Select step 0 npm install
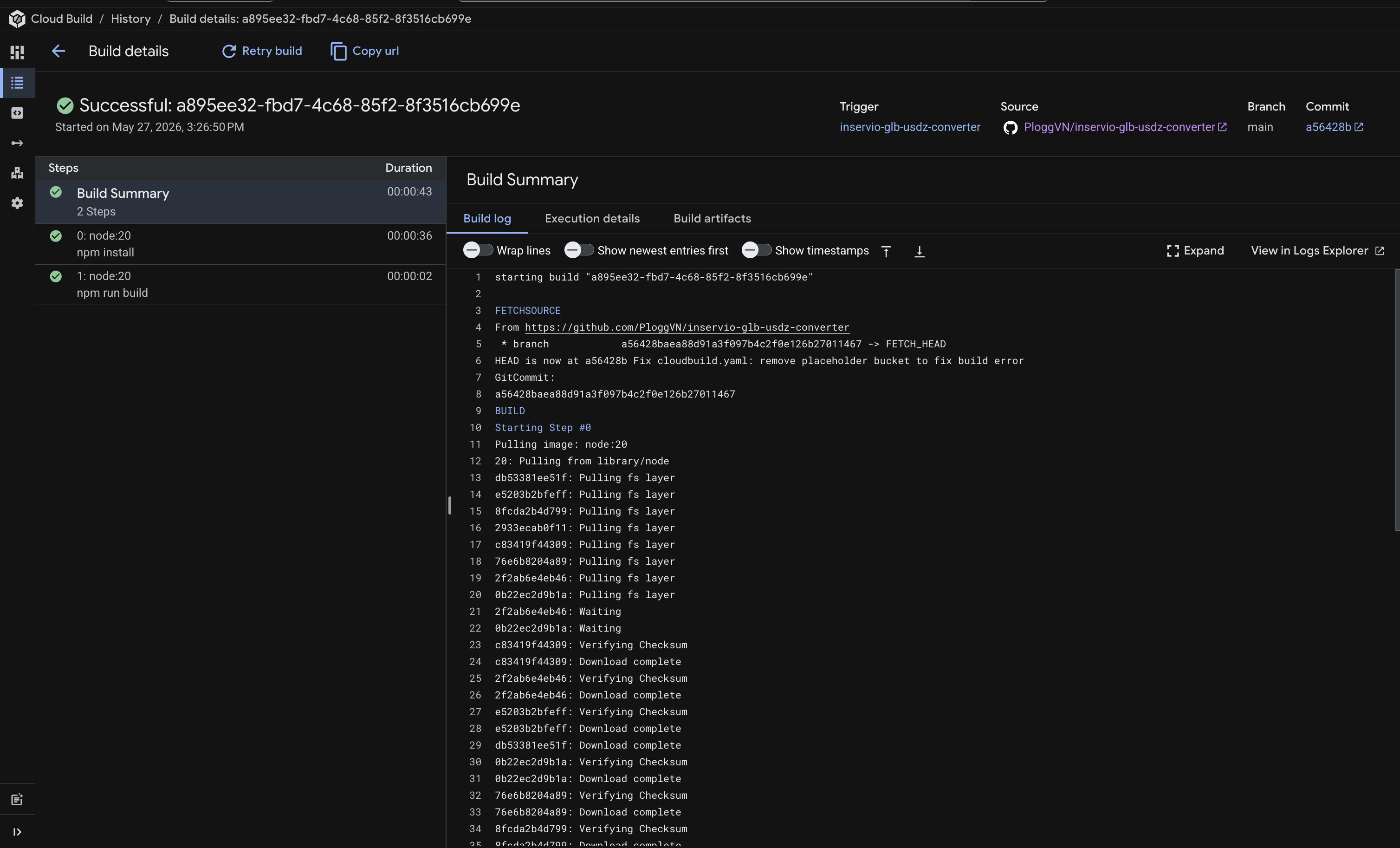Viewport: 1400px width, 848px height. pos(240,244)
